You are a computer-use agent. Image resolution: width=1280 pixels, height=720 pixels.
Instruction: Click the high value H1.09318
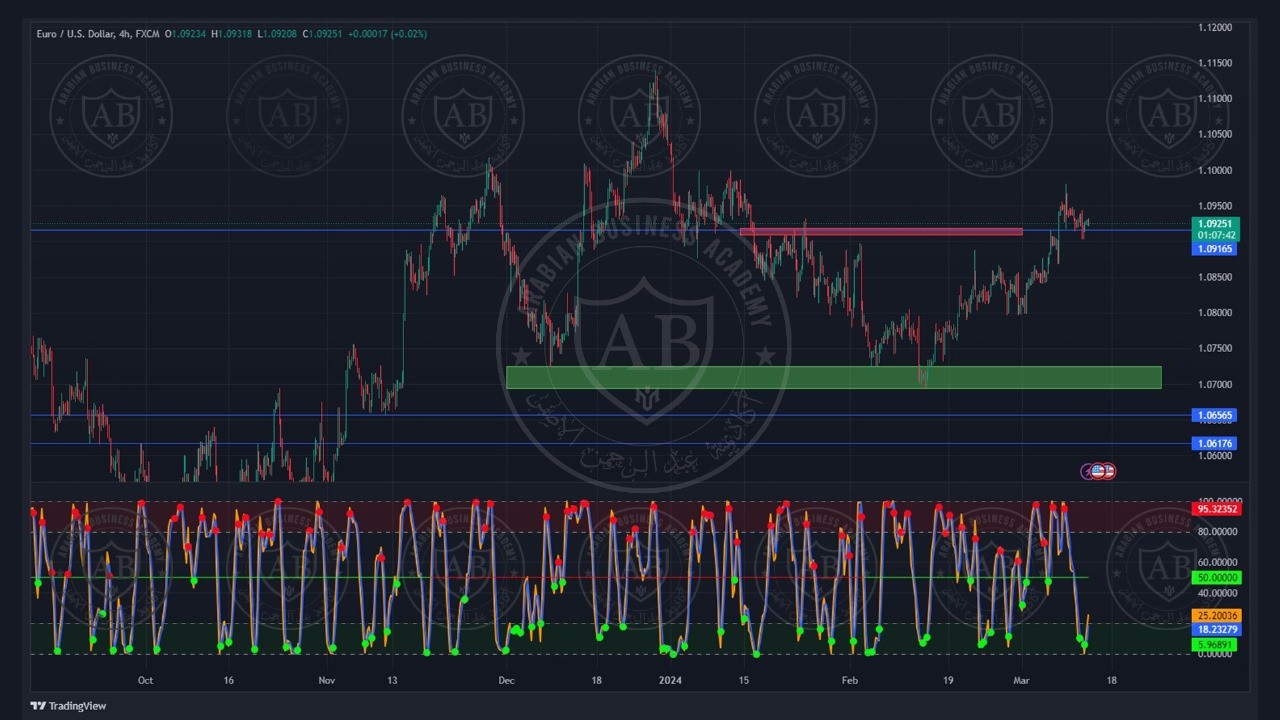(232, 34)
